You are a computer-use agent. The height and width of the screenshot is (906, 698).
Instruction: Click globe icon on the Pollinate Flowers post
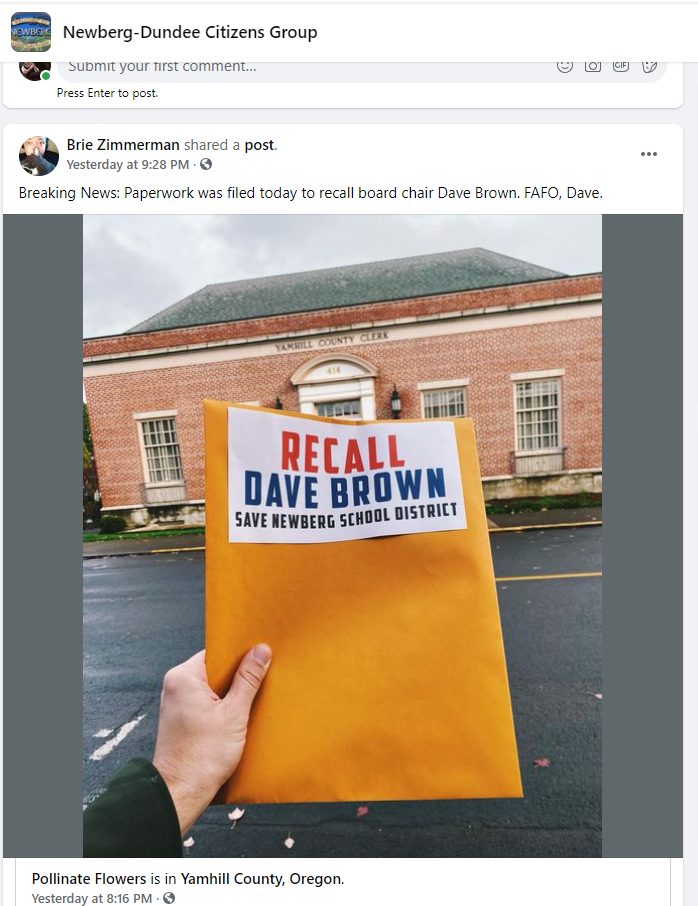coord(169,898)
